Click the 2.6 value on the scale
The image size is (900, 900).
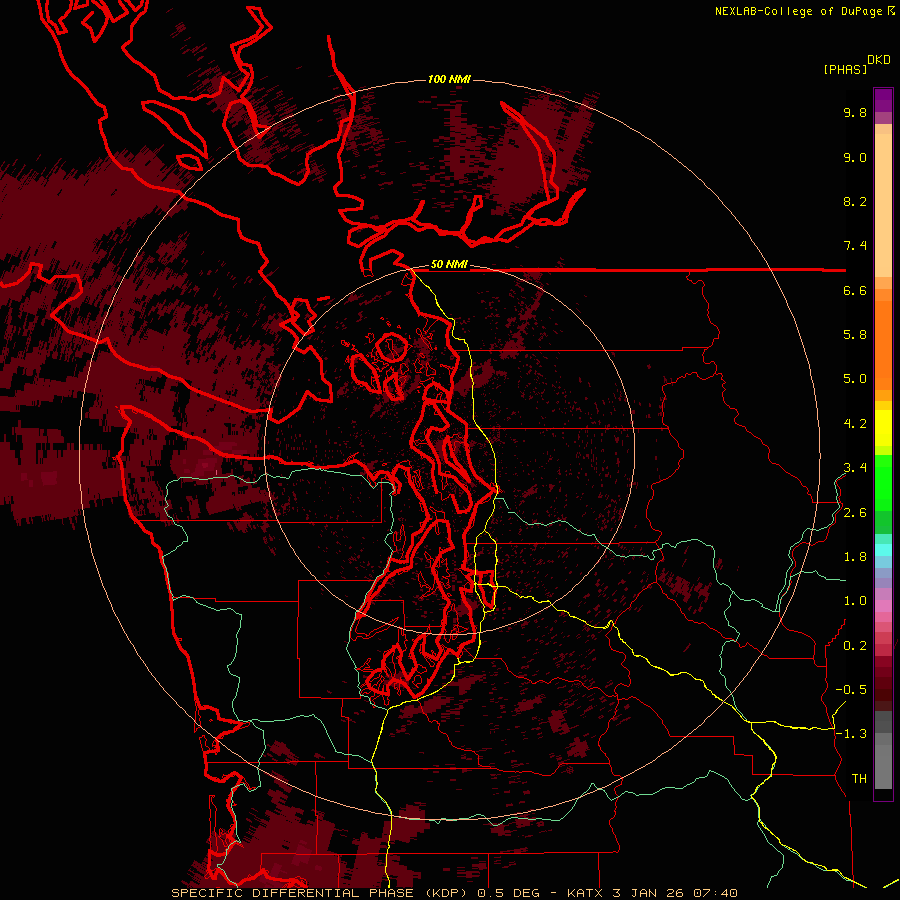tap(855, 513)
